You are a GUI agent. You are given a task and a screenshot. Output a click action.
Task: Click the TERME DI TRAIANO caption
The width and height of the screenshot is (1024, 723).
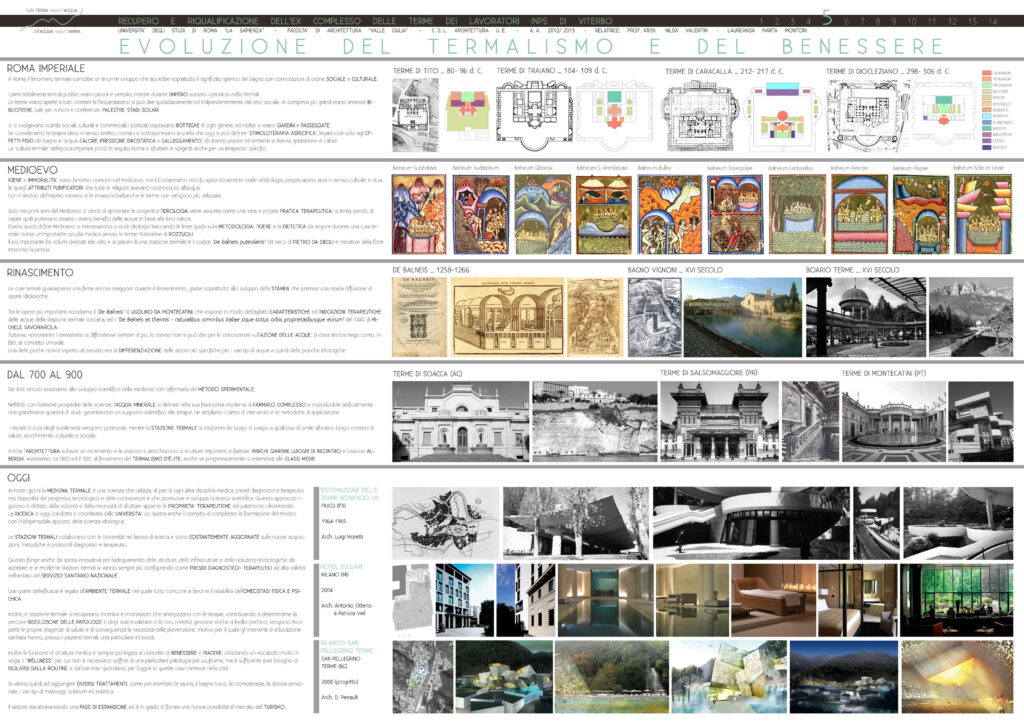[x=551, y=71]
